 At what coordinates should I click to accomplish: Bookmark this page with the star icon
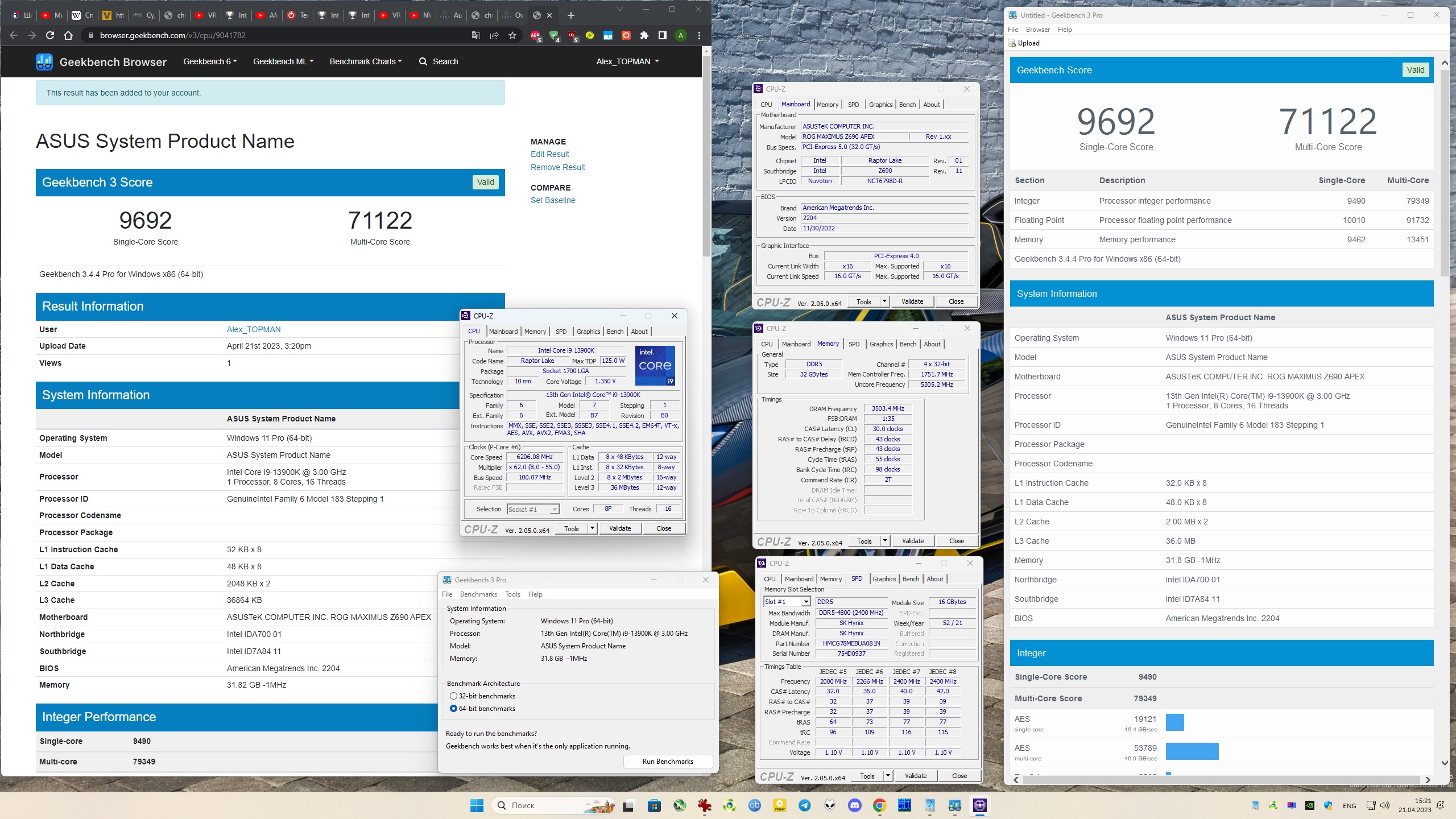click(x=512, y=35)
